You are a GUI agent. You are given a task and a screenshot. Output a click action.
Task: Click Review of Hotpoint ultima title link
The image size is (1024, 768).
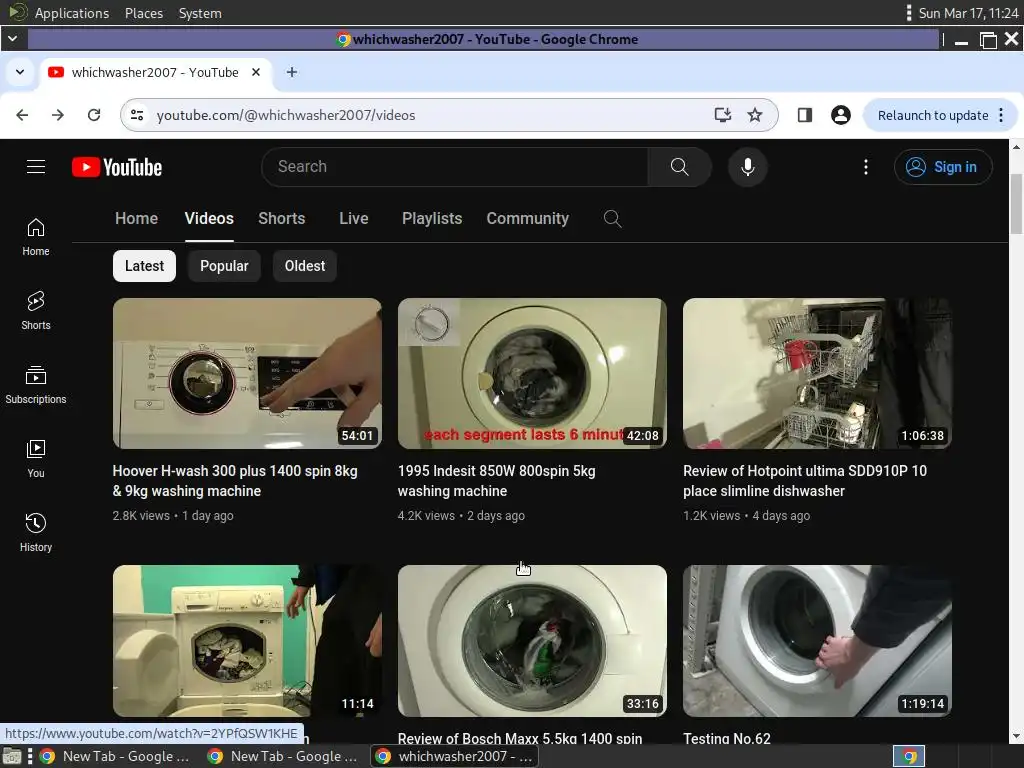coord(805,481)
